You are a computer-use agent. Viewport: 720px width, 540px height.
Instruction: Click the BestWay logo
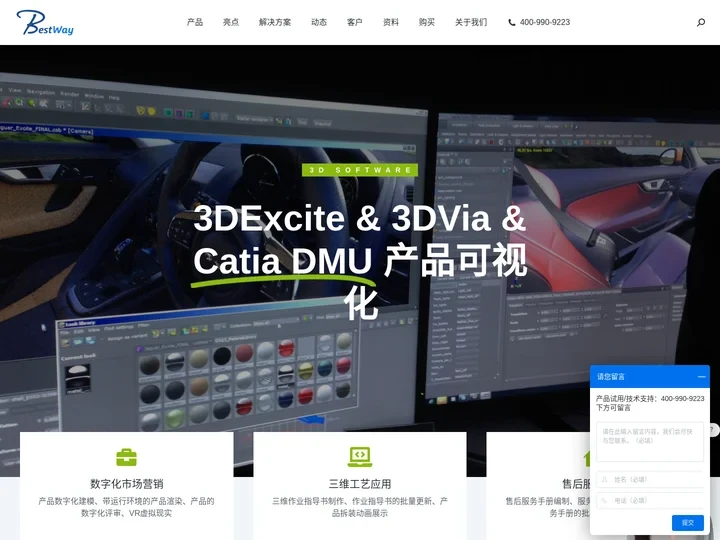(45, 22)
